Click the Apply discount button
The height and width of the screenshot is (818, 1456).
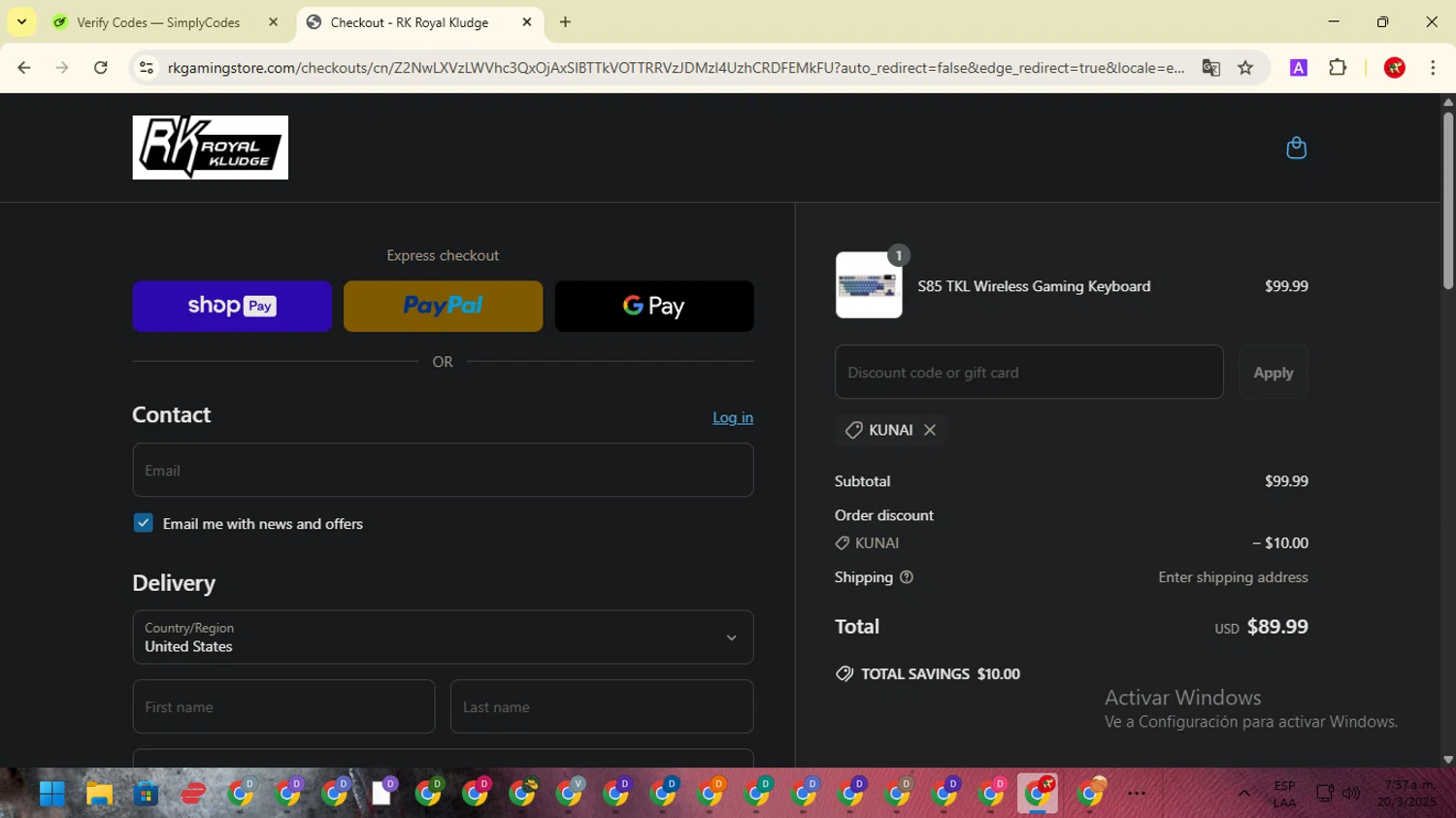pos(1274,373)
